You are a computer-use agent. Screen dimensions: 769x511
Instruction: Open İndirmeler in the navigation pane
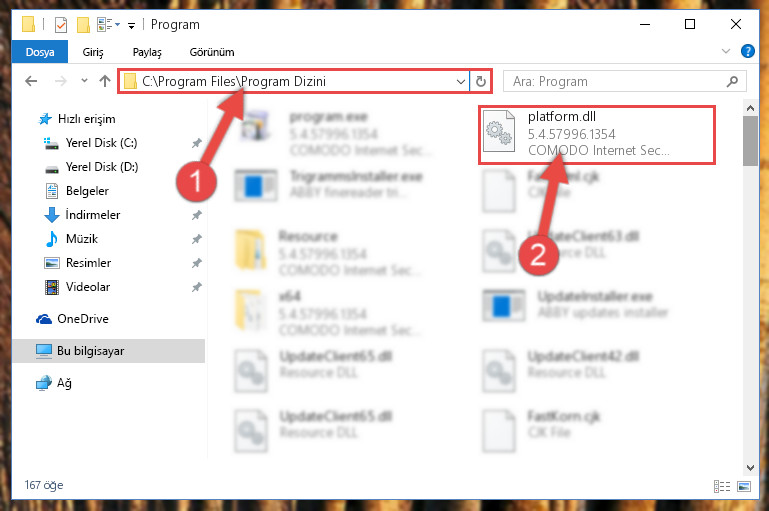click(x=93, y=215)
